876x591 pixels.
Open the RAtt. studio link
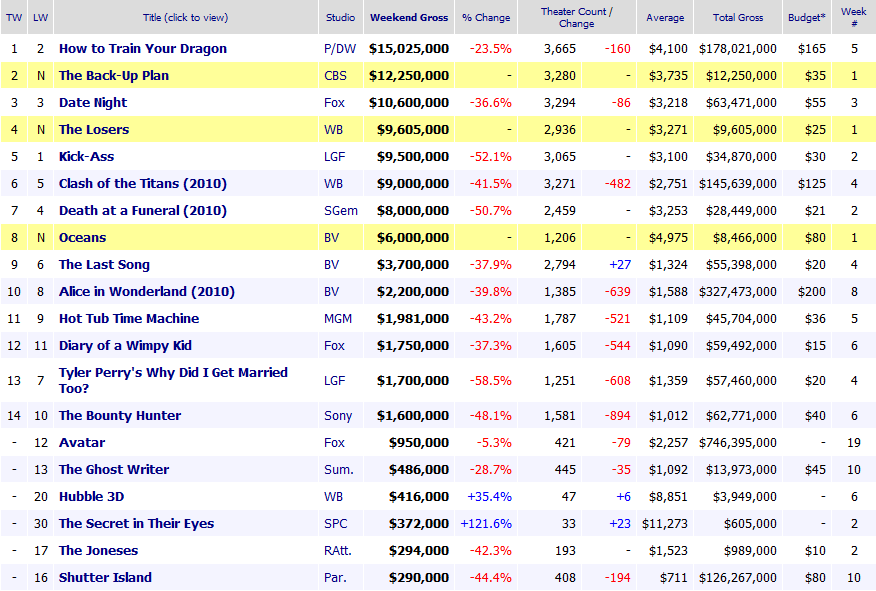tap(338, 551)
